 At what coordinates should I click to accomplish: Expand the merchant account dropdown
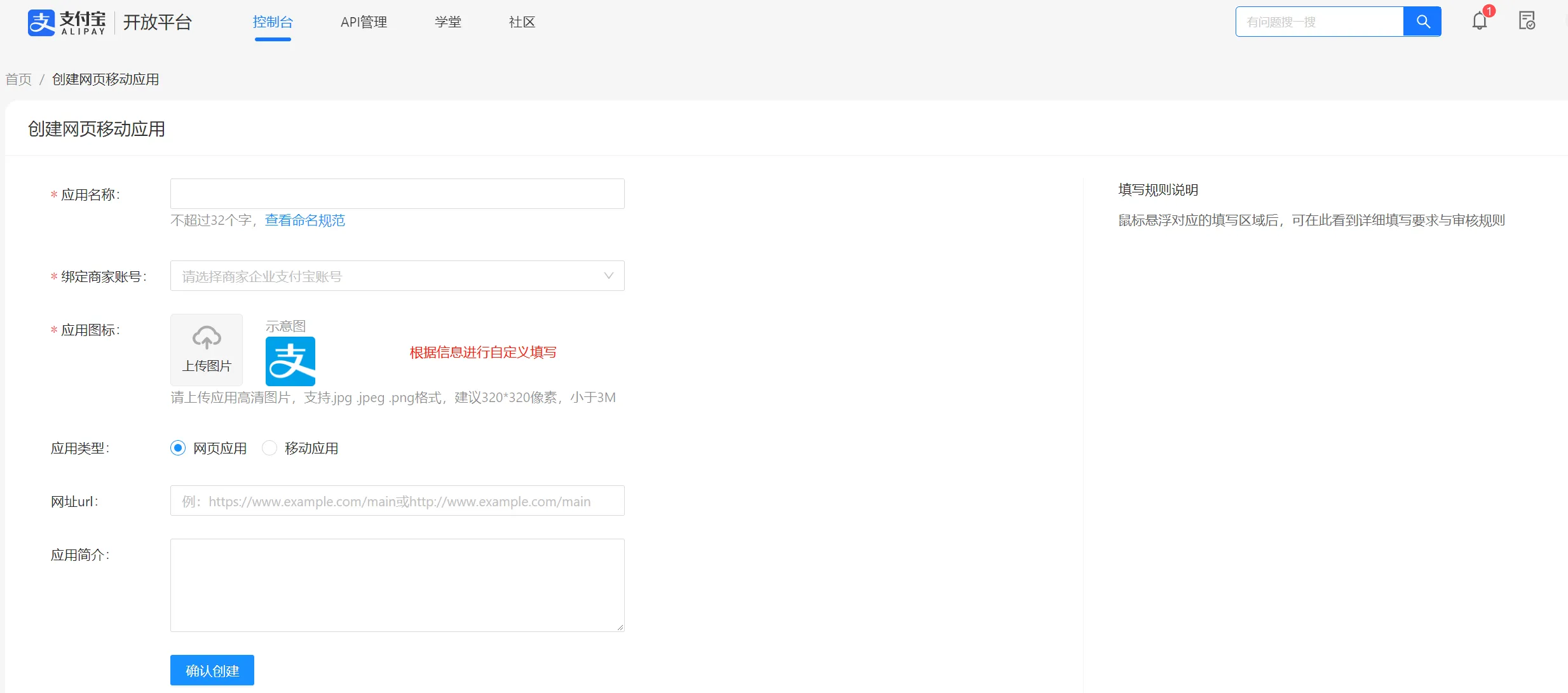(x=397, y=276)
